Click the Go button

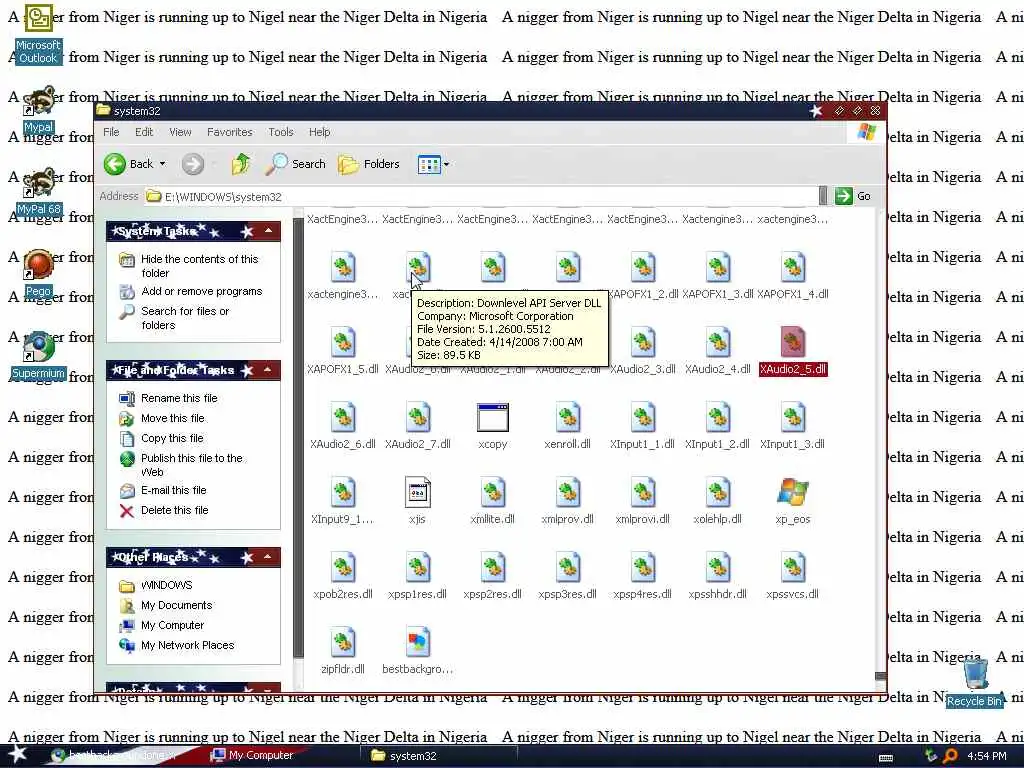[853, 196]
